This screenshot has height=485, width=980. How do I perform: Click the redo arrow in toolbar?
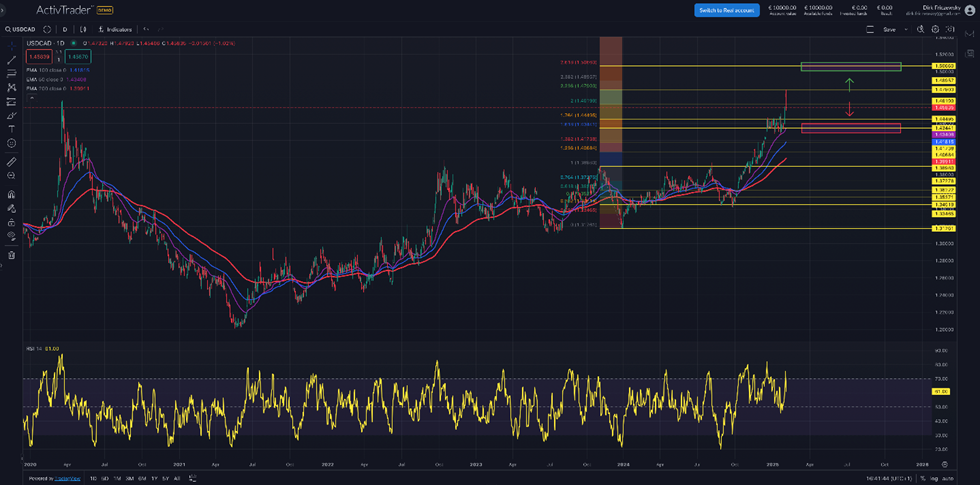click(161, 29)
